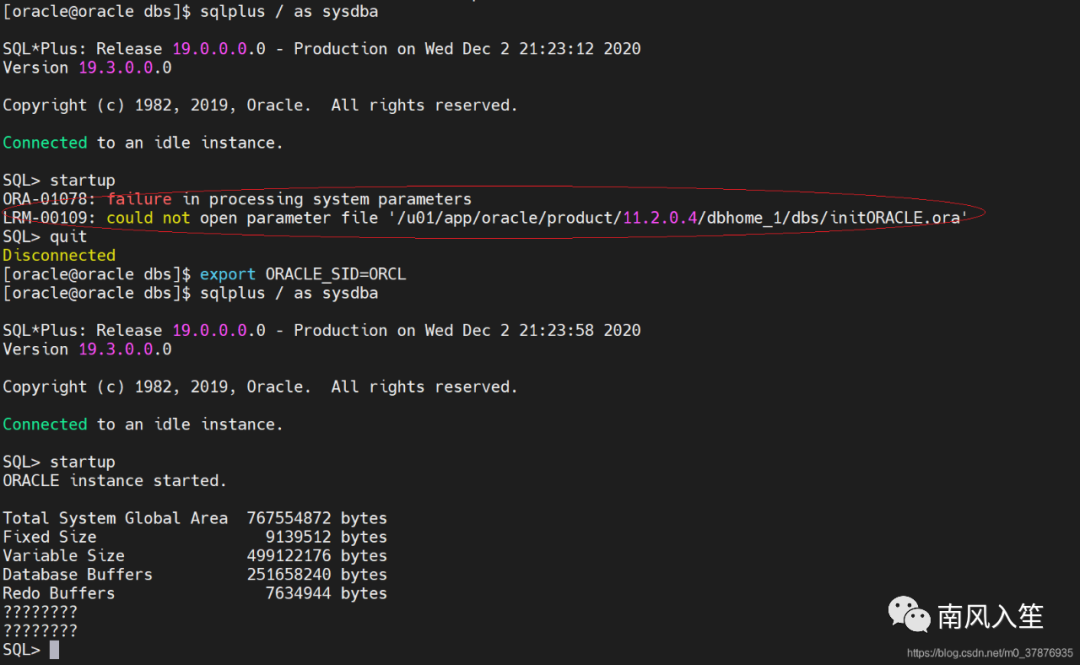Click the yellow Disconnected message
This screenshot has width=1080, height=665.
59,256
